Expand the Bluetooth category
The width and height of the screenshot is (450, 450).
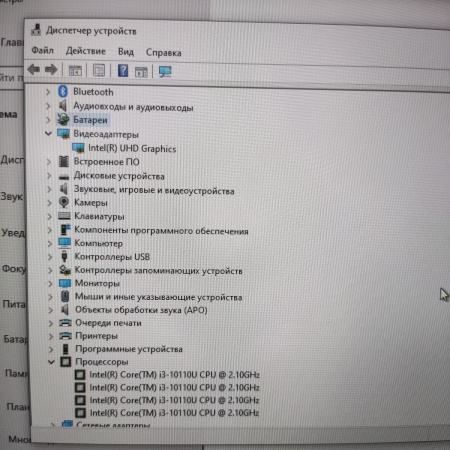(48, 92)
